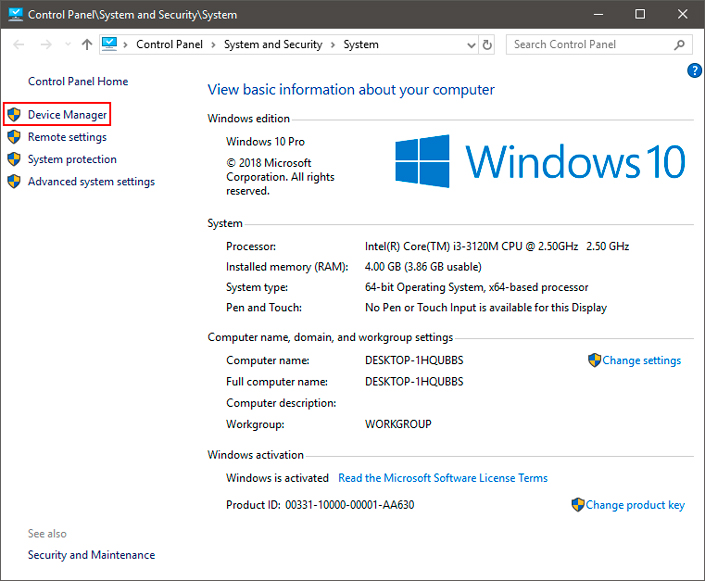Refresh the Control Panel view
The width and height of the screenshot is (705, 581).
[487, 45]
